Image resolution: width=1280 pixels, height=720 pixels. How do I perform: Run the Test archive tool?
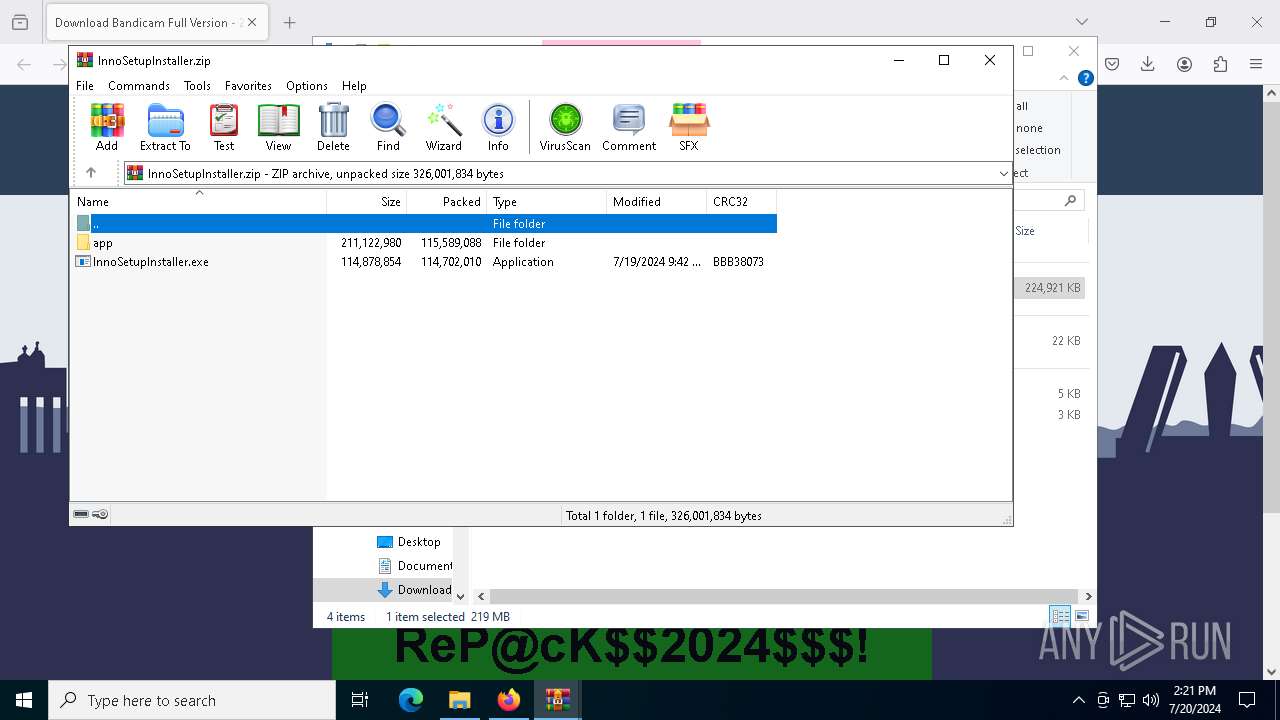224,127
